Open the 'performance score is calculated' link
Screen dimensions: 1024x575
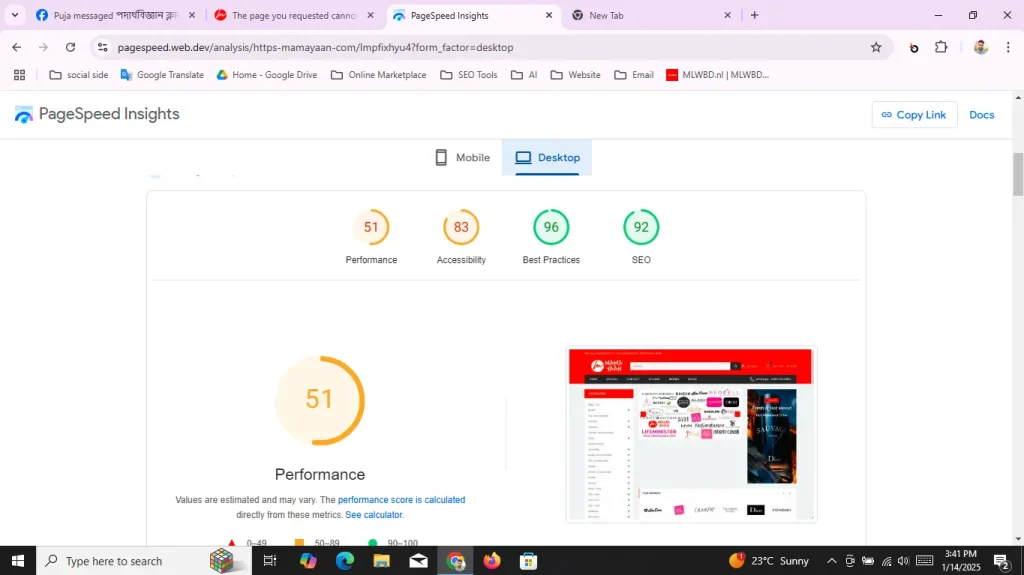tap(401, 500)
